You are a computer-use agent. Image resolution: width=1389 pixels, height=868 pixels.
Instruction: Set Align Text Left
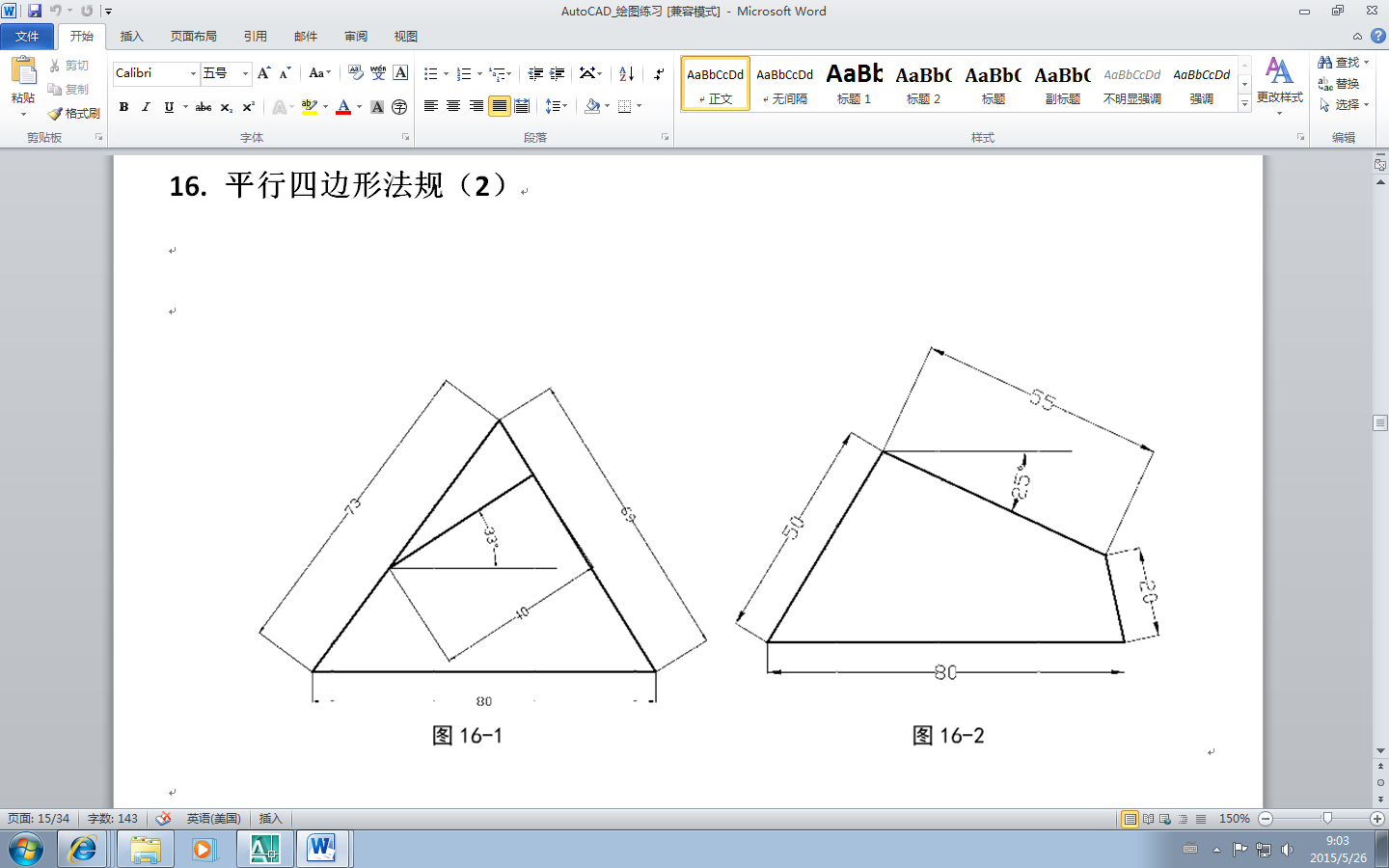[431, 106]
